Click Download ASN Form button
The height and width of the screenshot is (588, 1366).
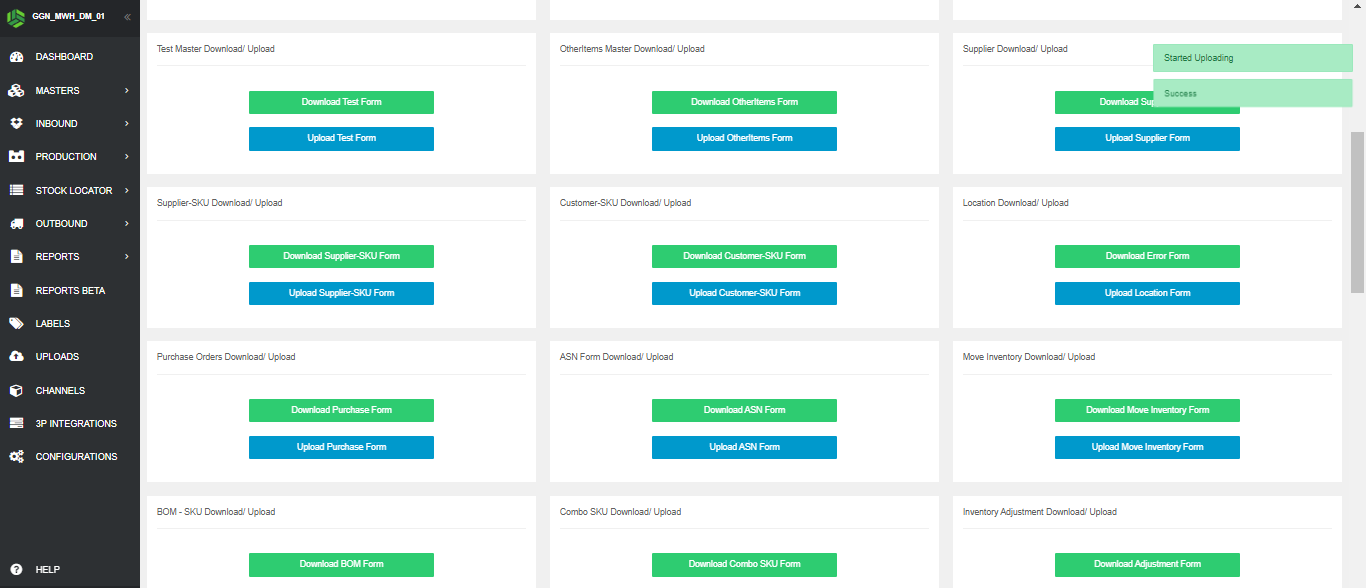pos(744,410)
